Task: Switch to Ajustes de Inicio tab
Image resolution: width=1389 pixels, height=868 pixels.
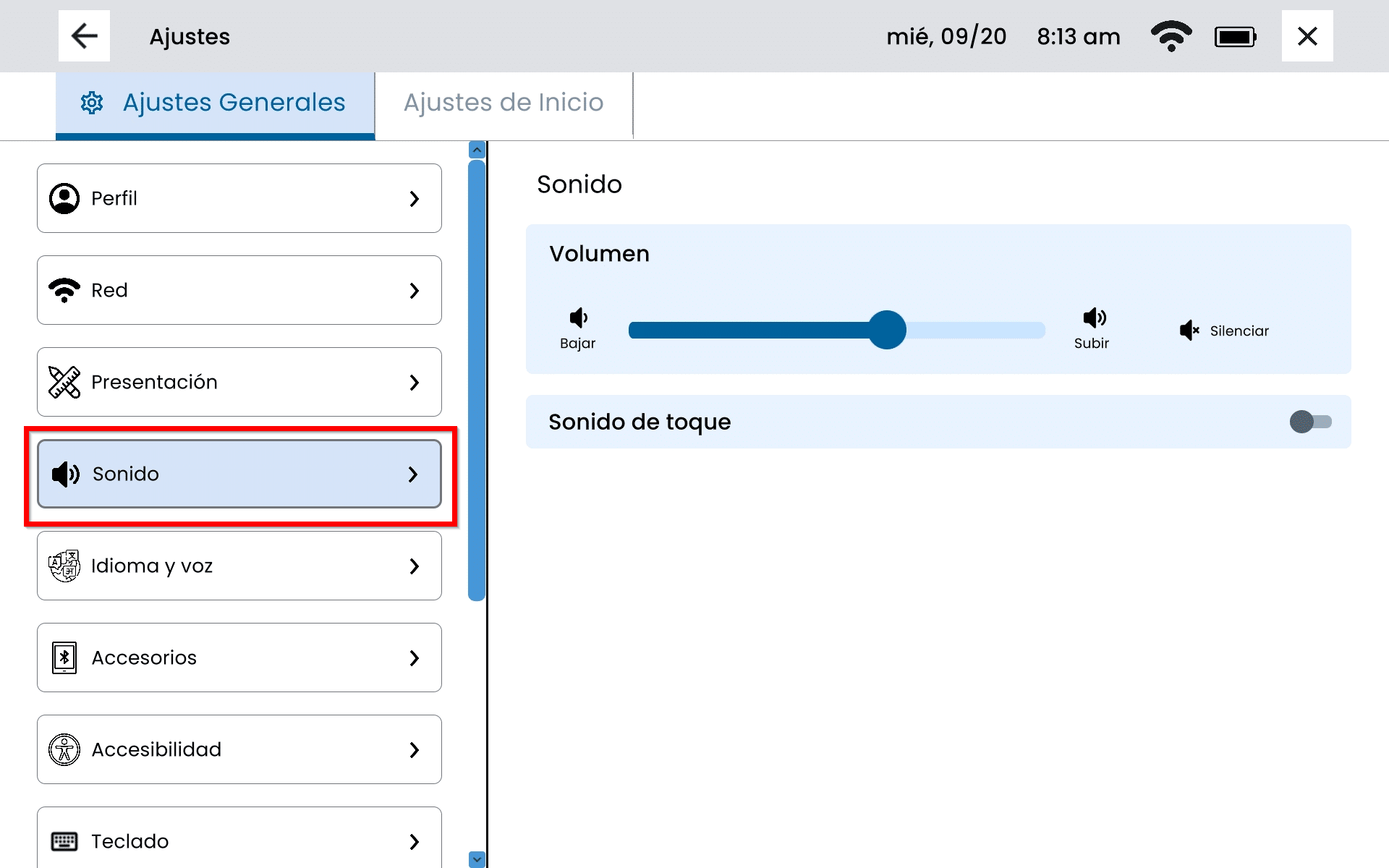Action: 504,103
